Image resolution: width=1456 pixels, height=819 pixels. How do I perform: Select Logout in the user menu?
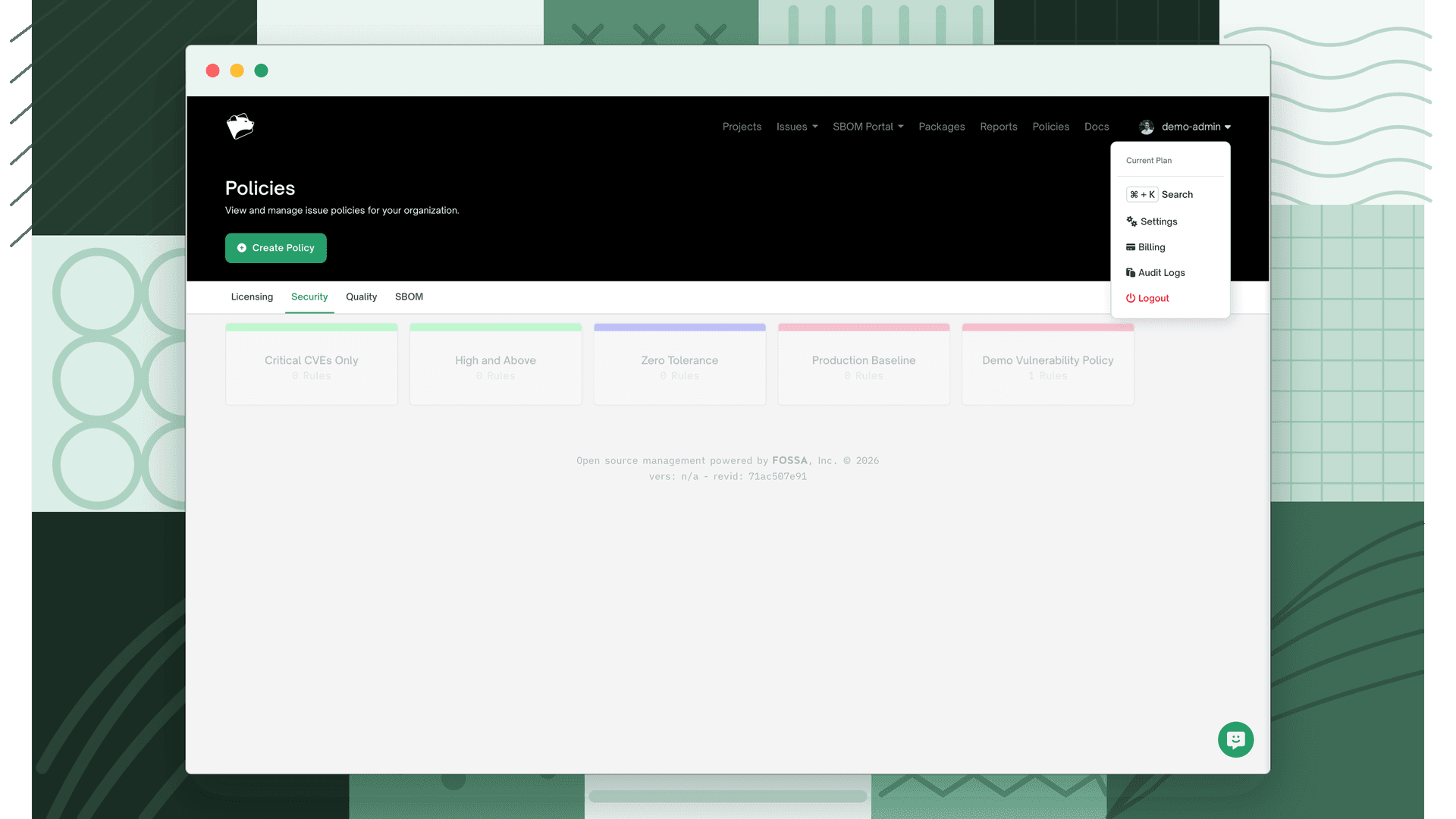(x=1171, y=299)
